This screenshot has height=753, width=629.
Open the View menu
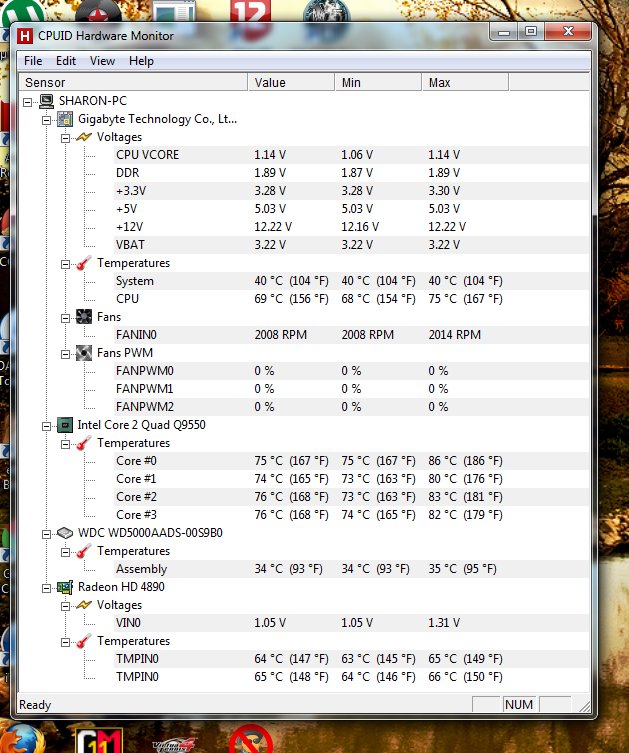pos(102,61)
